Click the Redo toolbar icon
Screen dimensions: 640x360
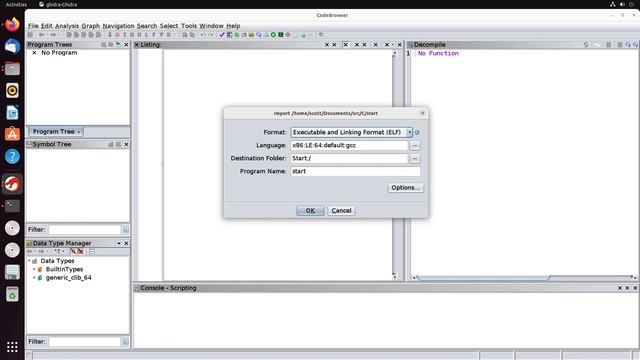(211, 35)
